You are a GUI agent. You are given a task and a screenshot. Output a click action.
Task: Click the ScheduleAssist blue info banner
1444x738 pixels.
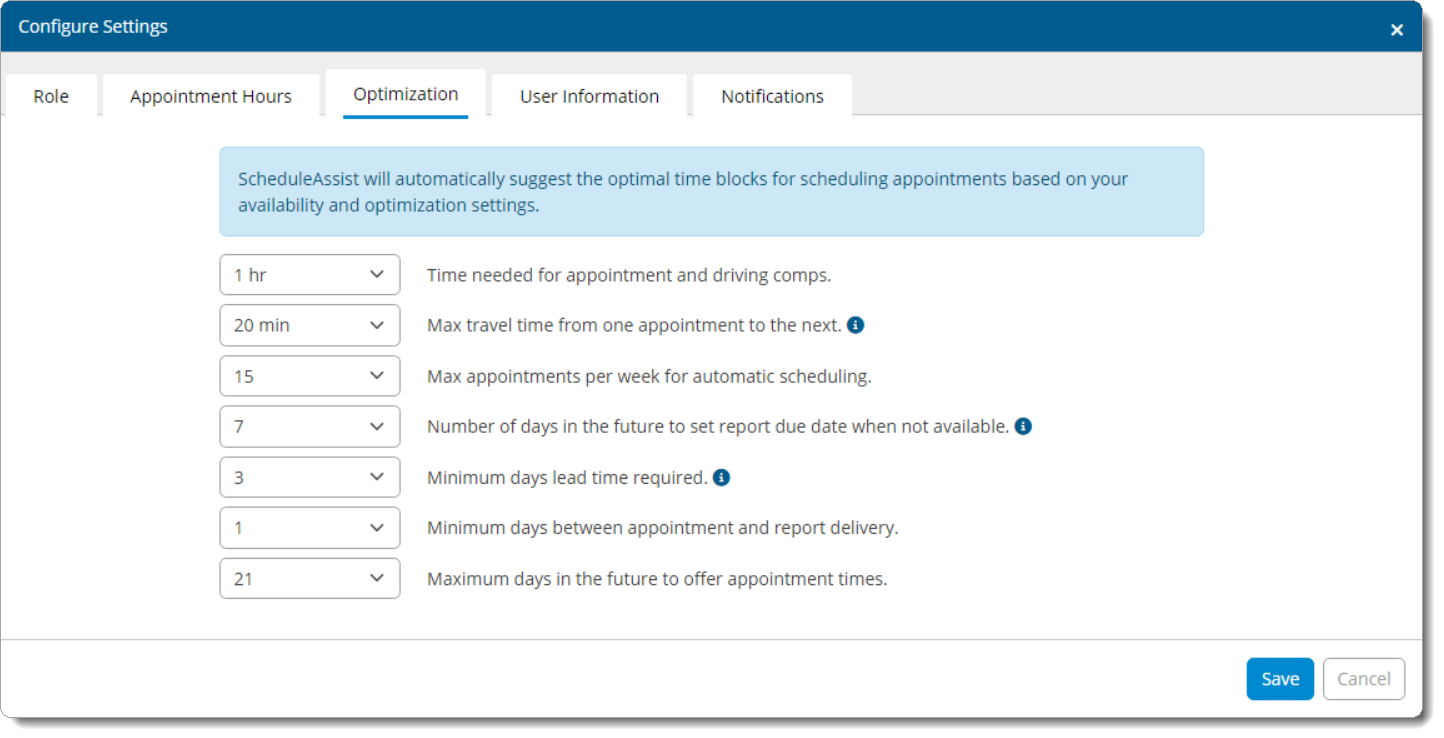coord(711,192)
